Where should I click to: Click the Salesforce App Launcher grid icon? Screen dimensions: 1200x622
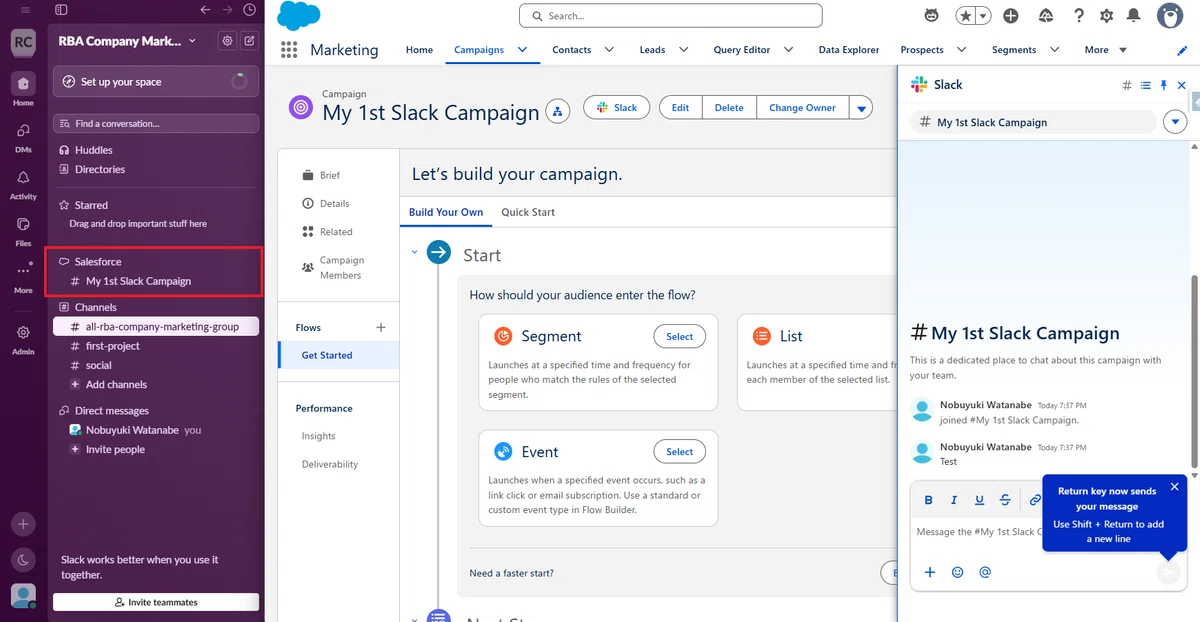pyautogui.click(x=289, y=50)
